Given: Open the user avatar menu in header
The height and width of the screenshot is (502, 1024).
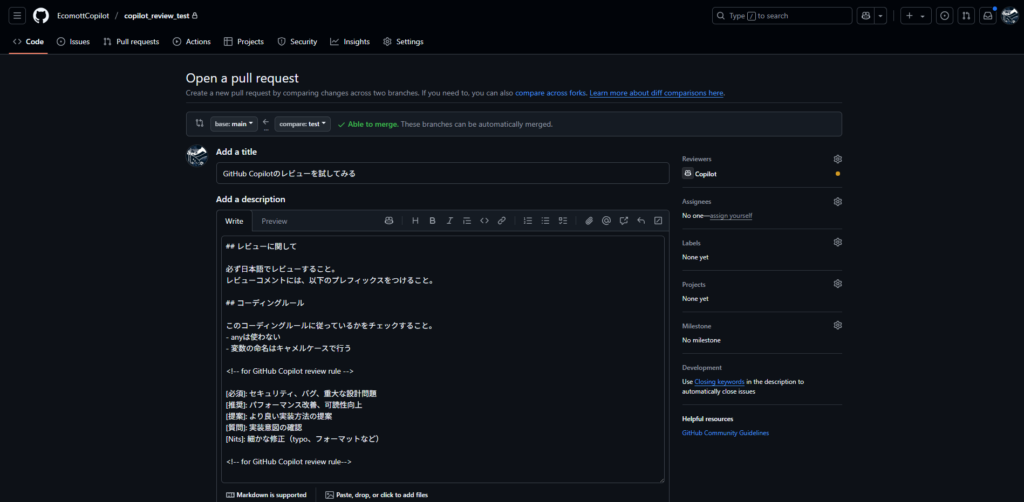Looking at the screenshot, I should [x=1010, y=16].
